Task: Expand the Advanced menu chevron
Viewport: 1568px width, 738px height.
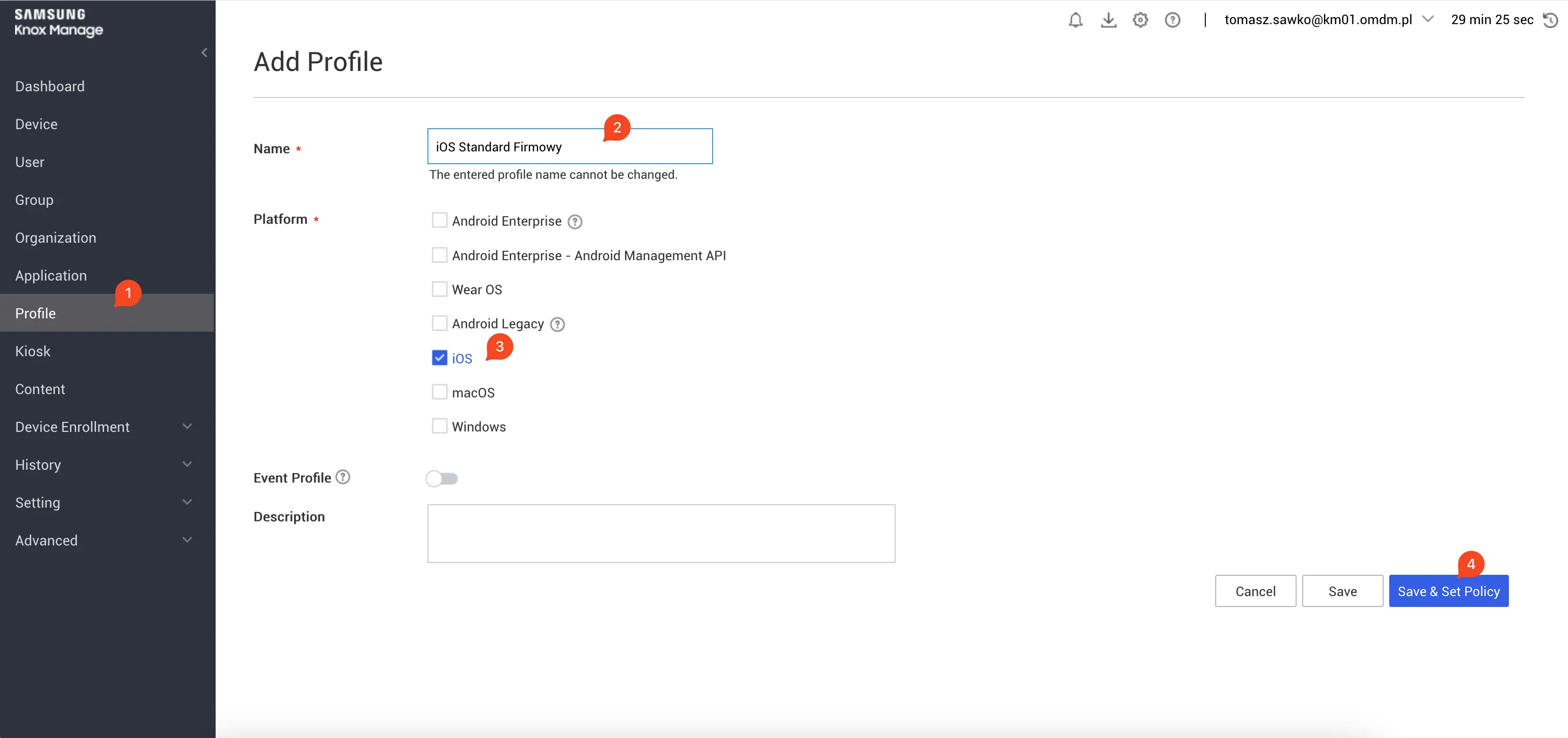Action: click(187, 539)
